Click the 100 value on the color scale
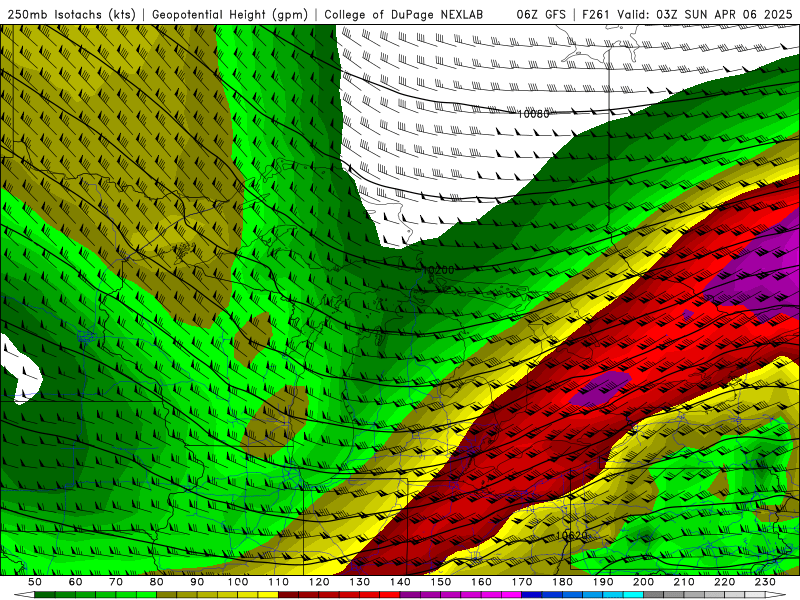 [x=238, y=582]
